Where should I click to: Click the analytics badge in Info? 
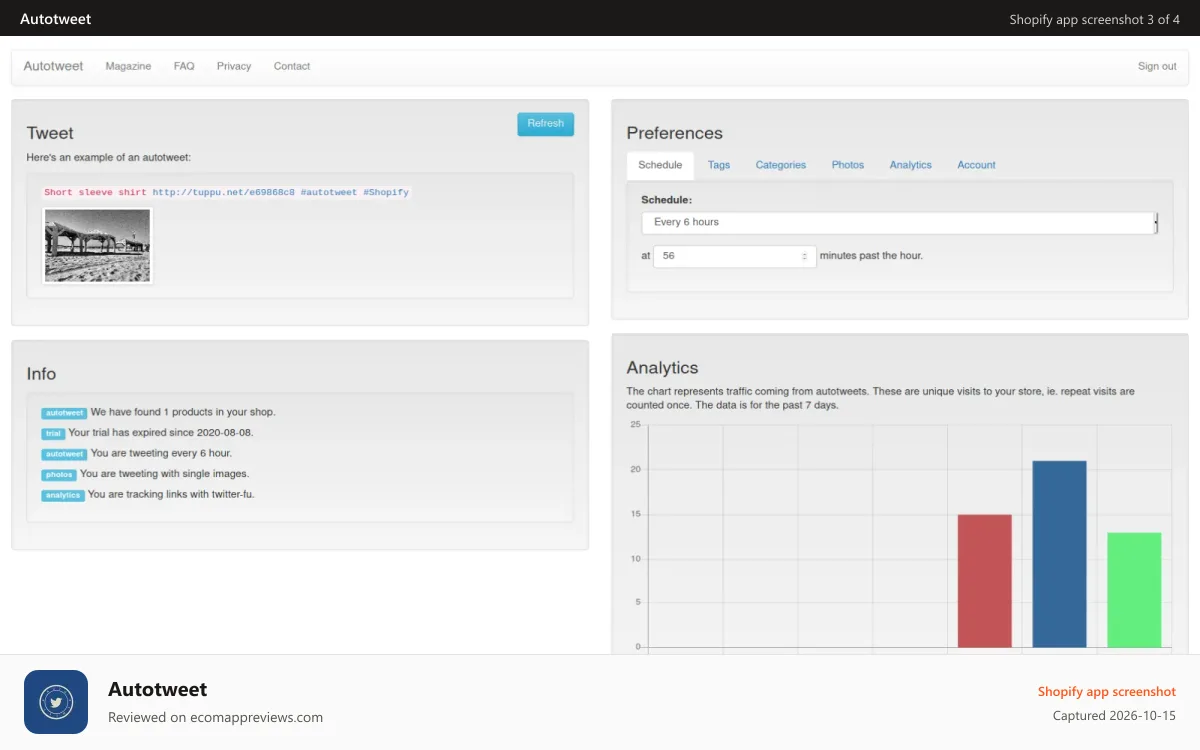(62, 495)
